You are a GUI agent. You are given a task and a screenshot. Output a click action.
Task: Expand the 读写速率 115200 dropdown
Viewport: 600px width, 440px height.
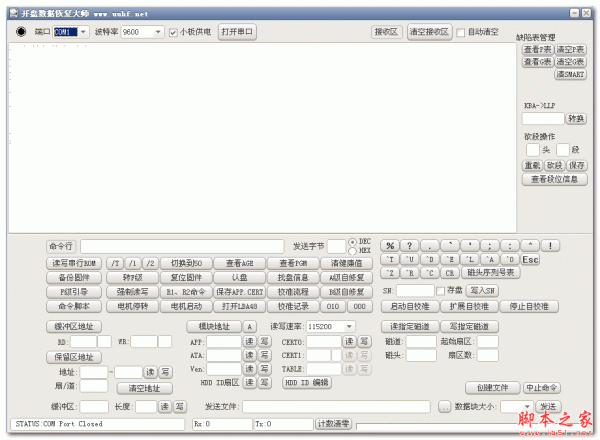coord(349,327)
